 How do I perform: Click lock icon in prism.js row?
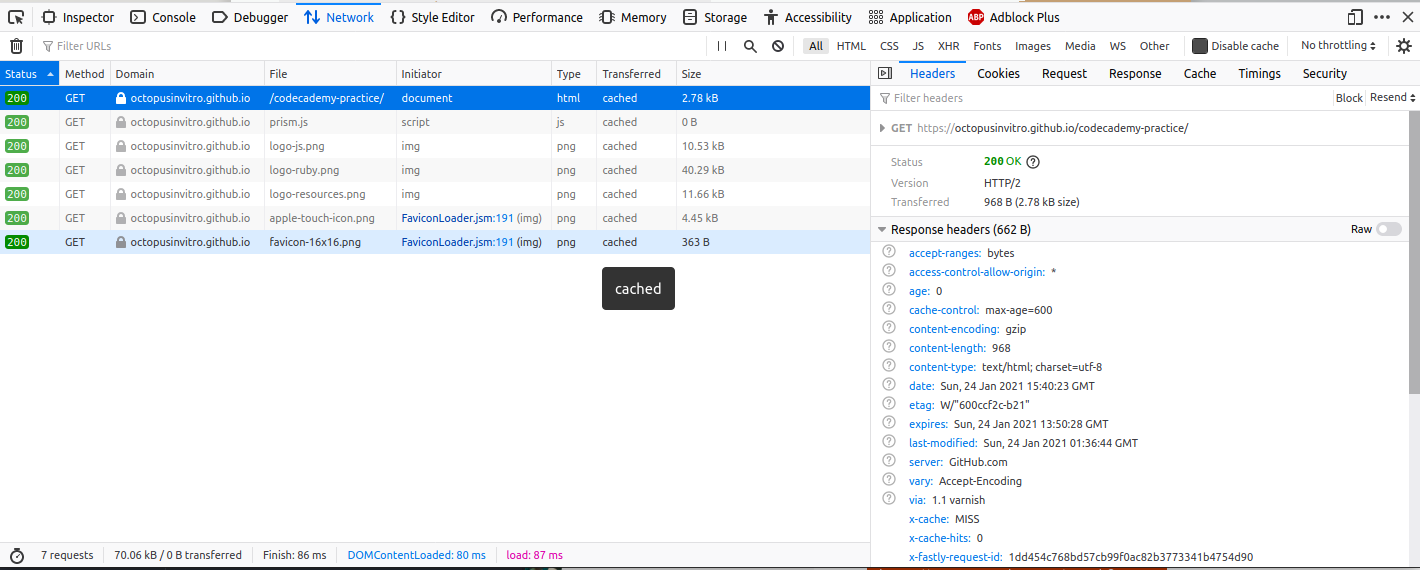pos(121,122)
